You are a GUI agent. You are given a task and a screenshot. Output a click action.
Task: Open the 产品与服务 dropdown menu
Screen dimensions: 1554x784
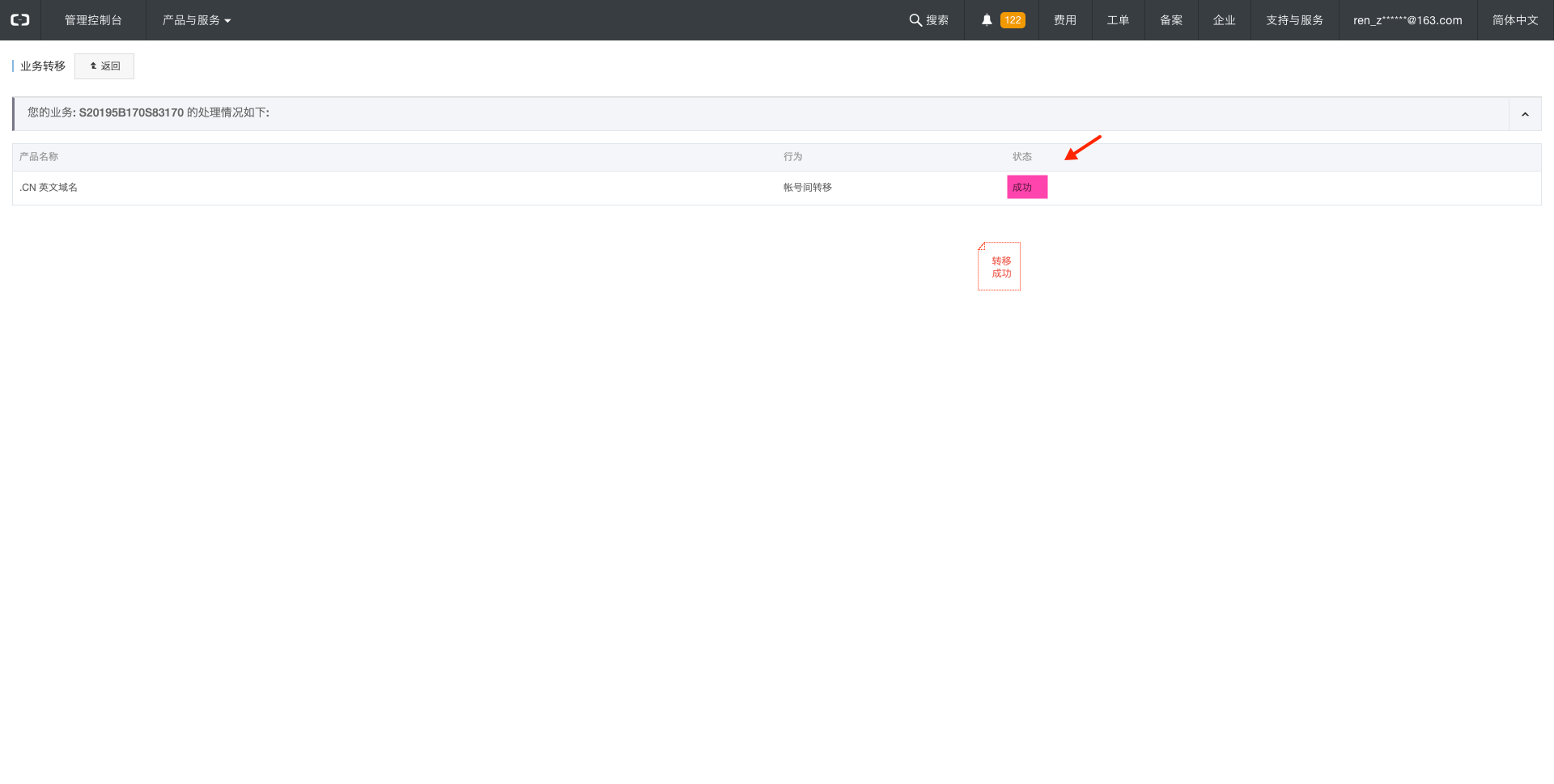[196, 20]
